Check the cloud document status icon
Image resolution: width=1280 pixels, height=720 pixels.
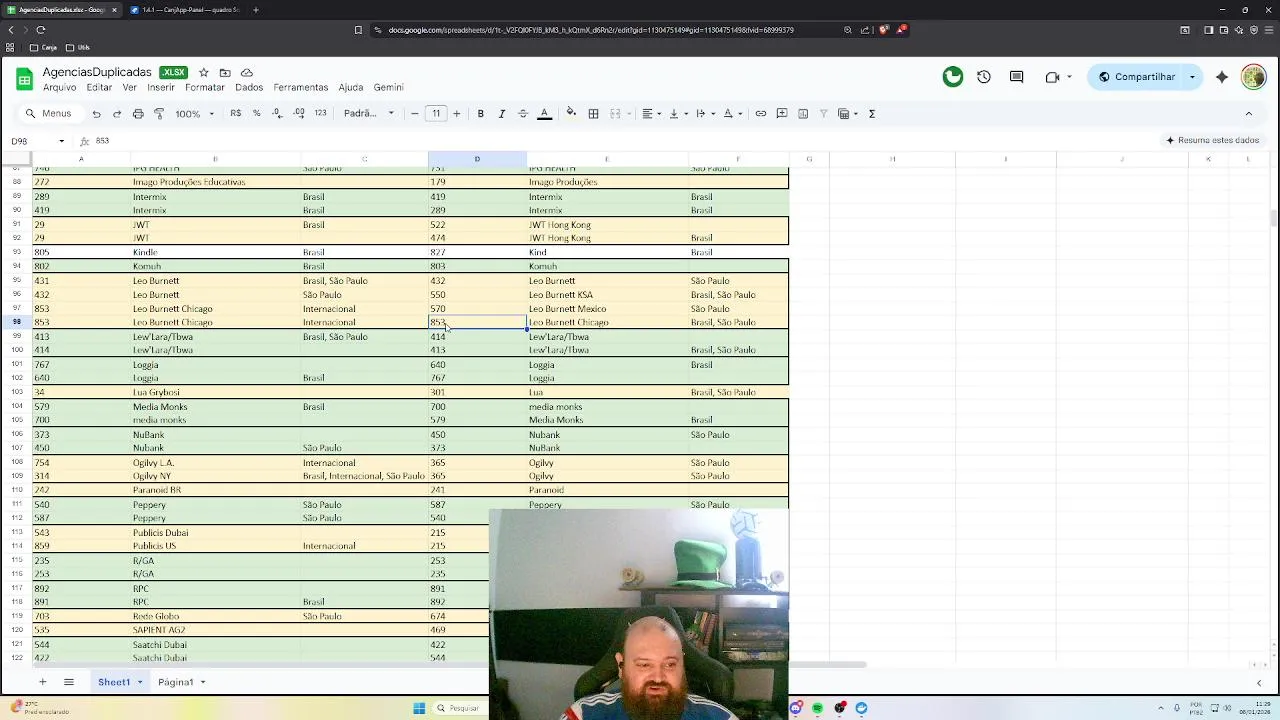click(x=247, y=73)
